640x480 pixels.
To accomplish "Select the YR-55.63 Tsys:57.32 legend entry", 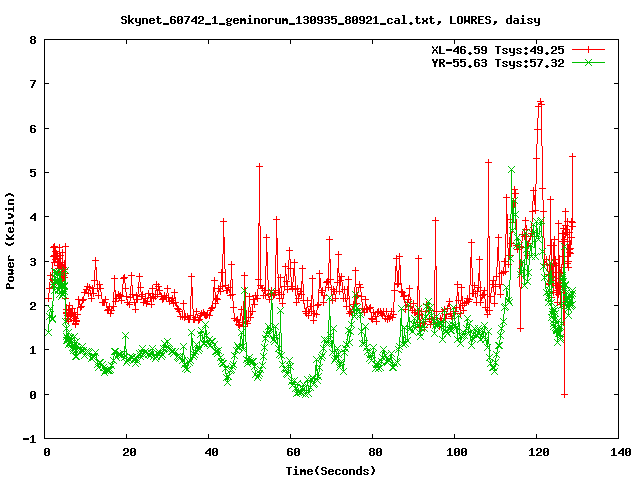I will pos(498,63).
